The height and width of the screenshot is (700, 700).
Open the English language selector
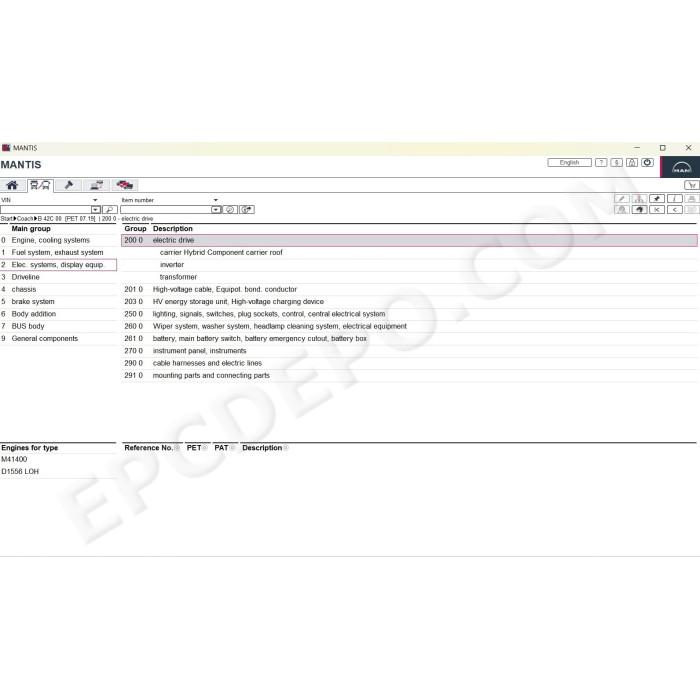569,162
